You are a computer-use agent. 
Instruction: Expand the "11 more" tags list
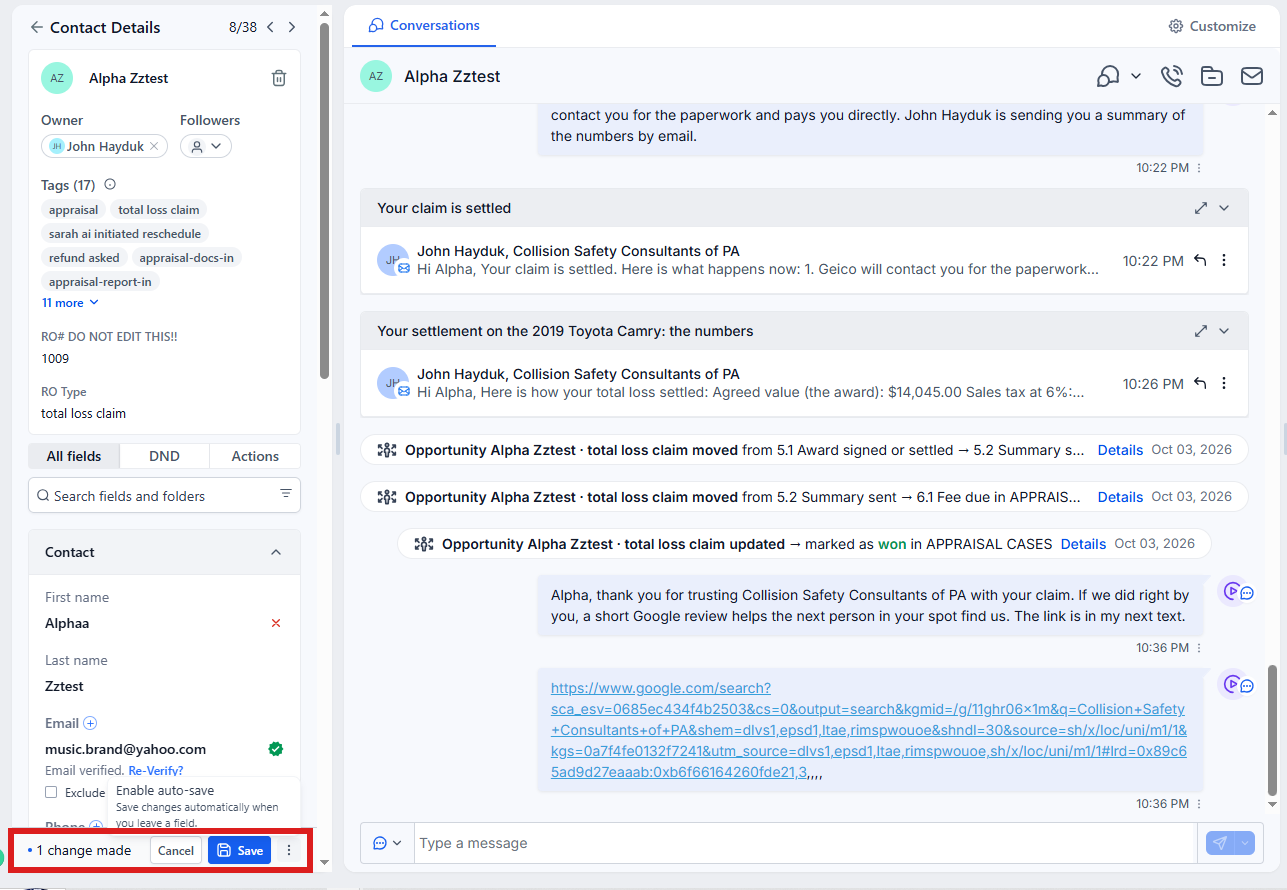pos(70,303)
